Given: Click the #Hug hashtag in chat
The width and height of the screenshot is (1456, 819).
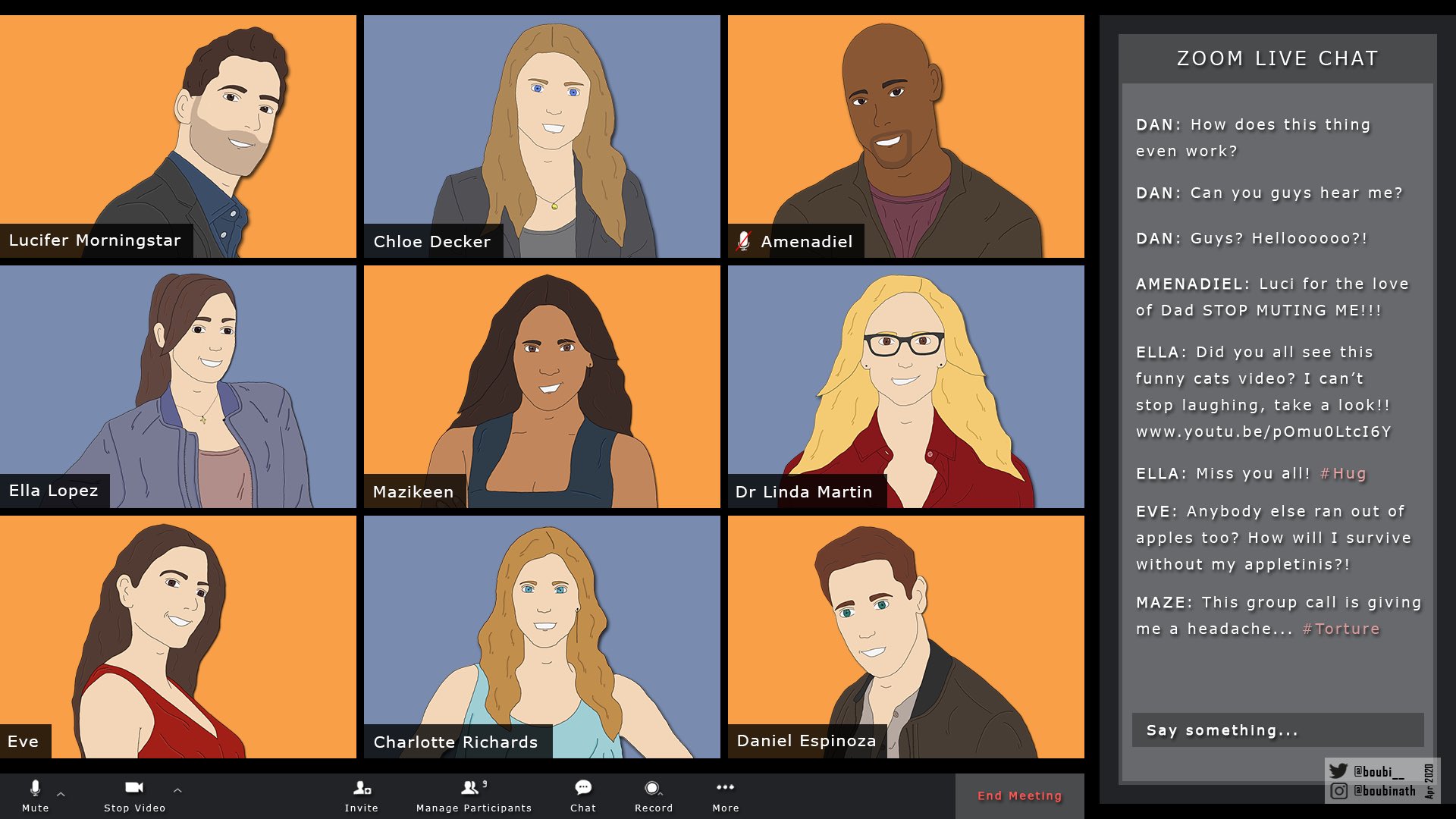Looking at the screenshot, I should click(1342, 474).
